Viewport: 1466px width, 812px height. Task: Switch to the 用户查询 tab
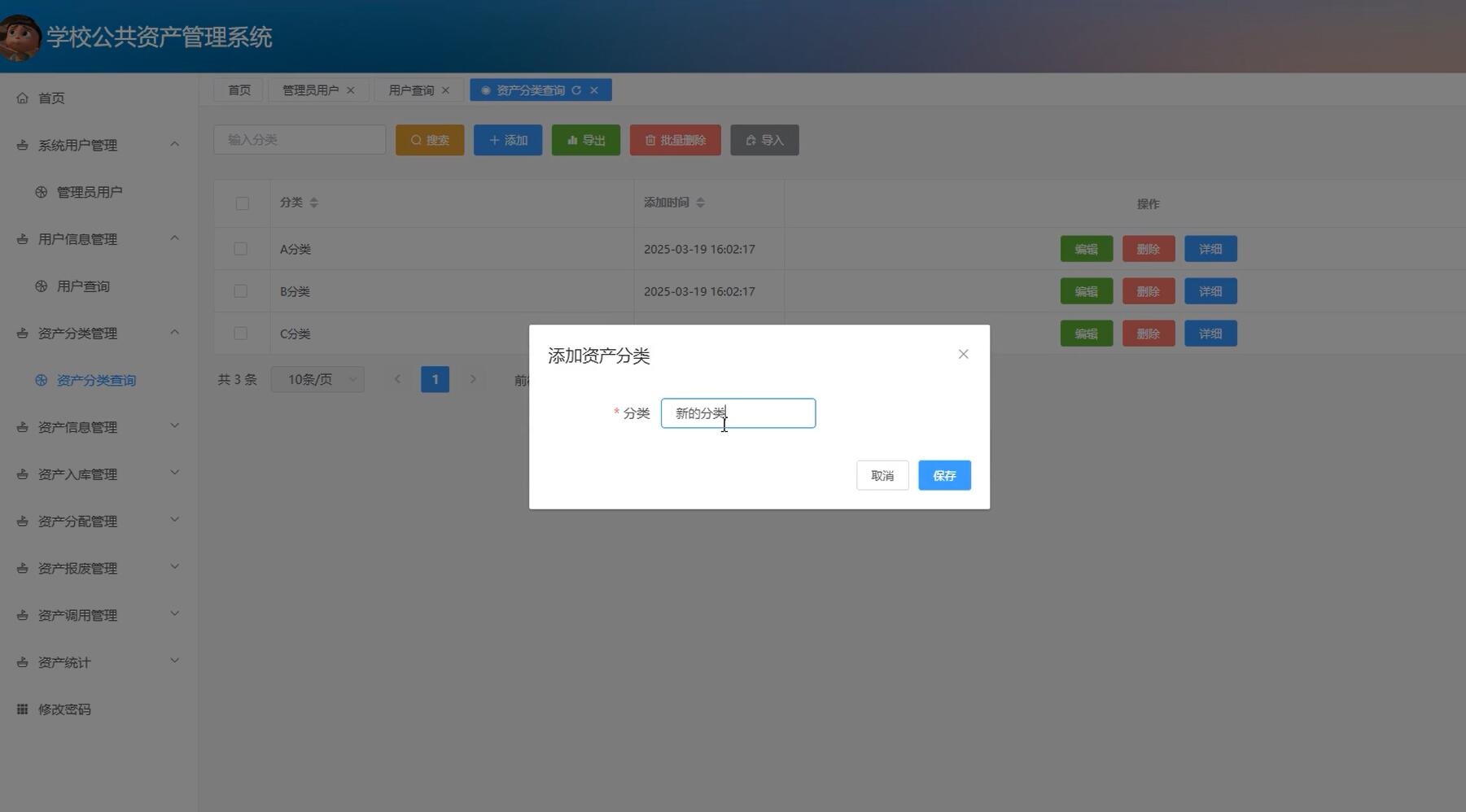[x=412, y=89]
